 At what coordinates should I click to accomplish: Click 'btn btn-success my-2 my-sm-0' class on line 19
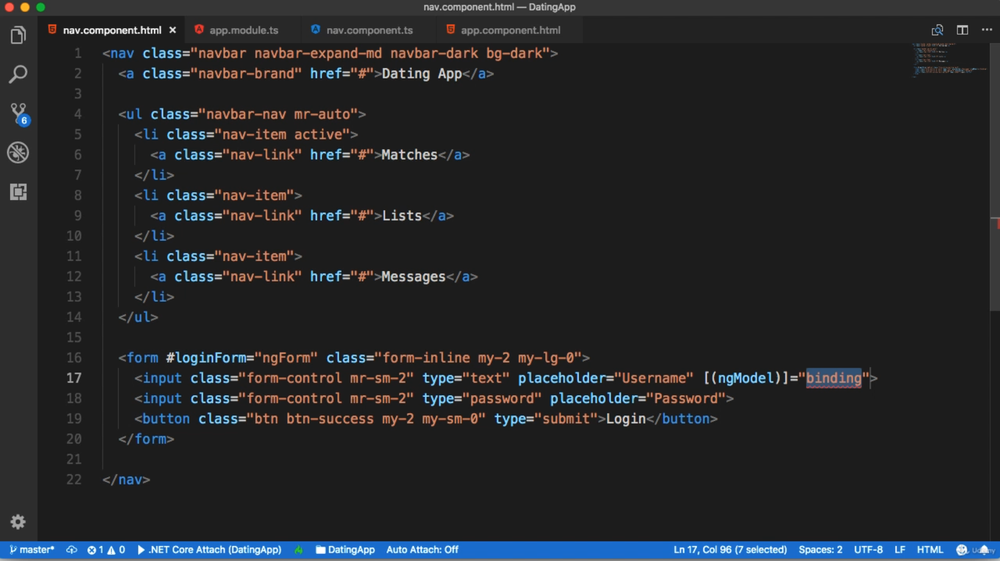tap(365, 419)
